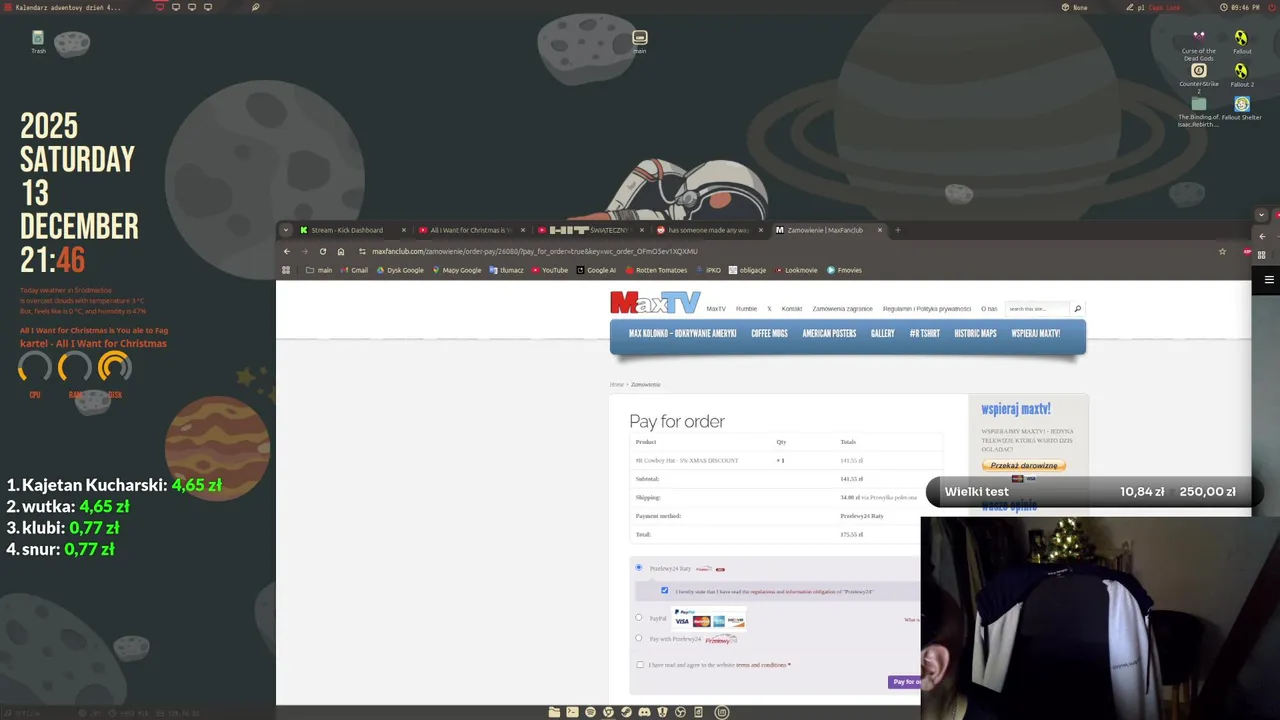
Task: Open Rotten Tomatoes bookmark
Action: 656,270
